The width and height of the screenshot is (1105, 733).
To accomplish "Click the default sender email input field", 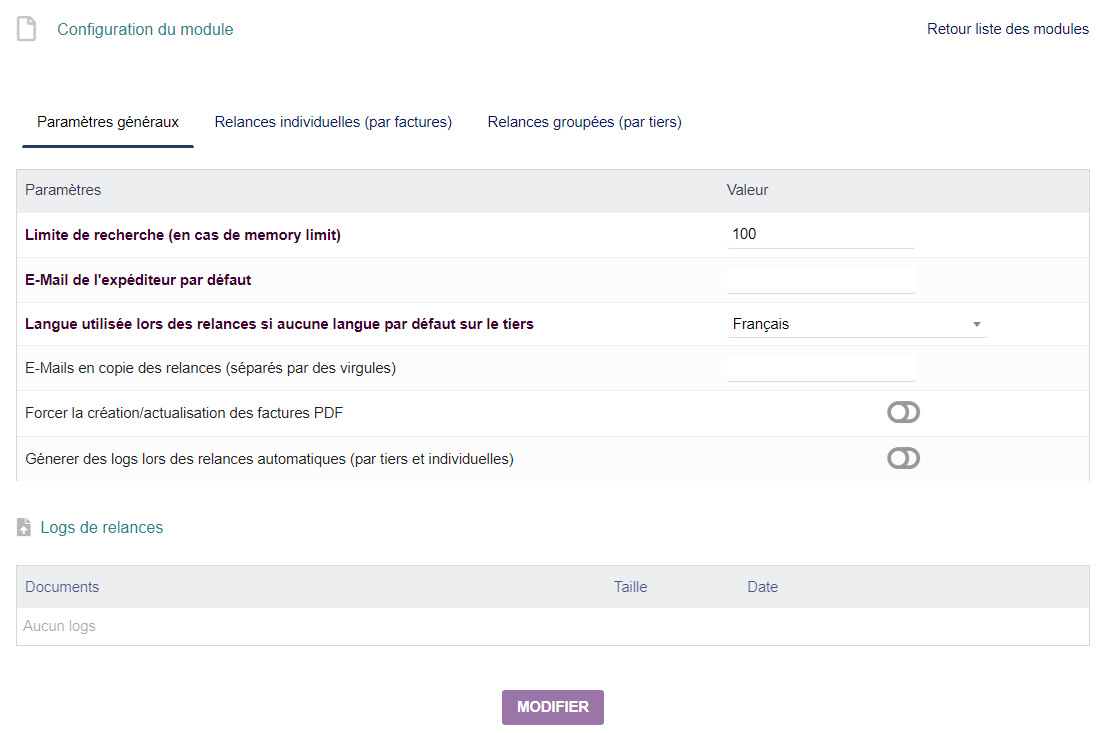I will point(820,278).
